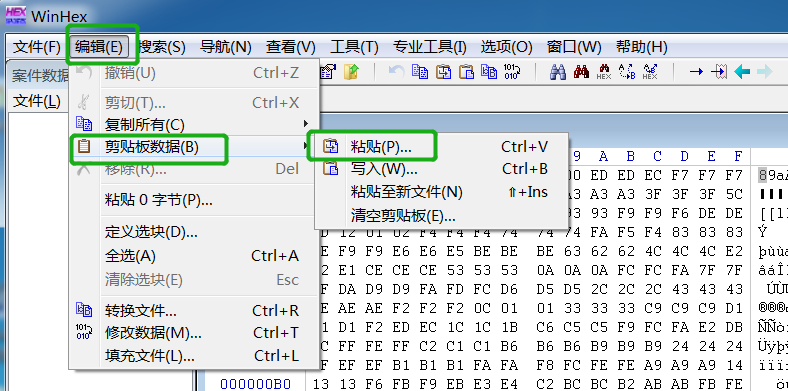Click the red binoculars search icon

(581, 72)
